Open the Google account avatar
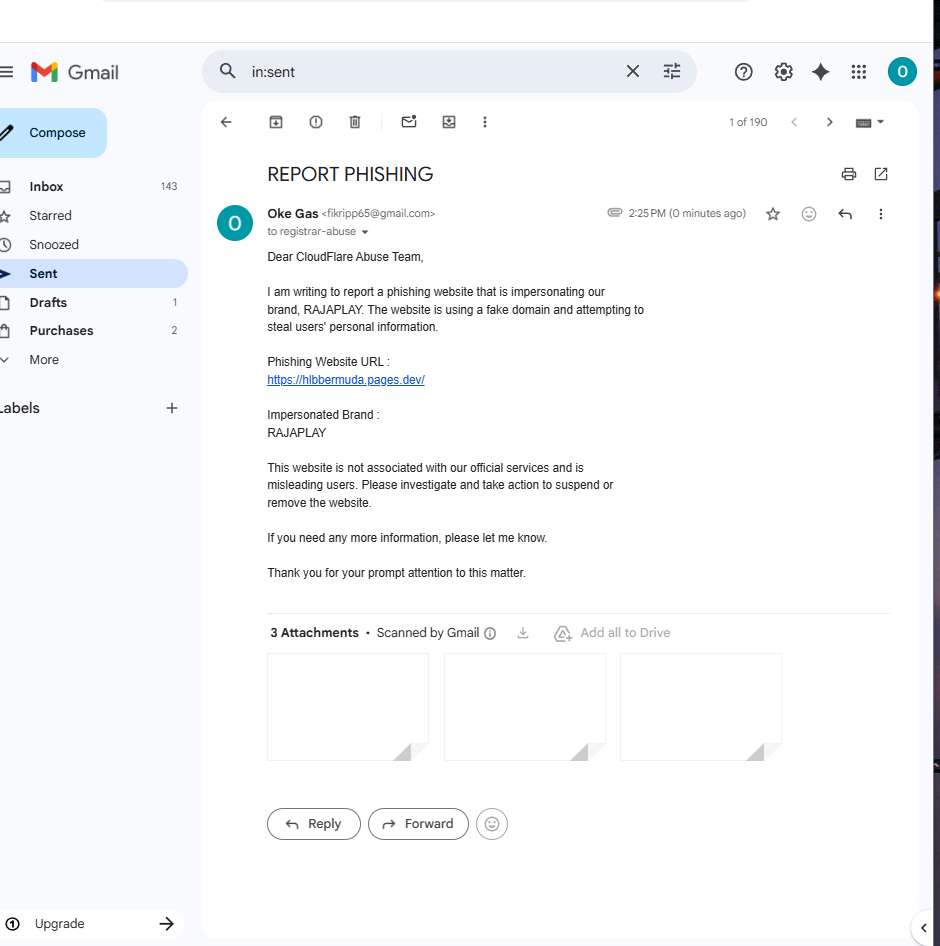The height and width of the screenshot is (946, 940). coord(902,72)
